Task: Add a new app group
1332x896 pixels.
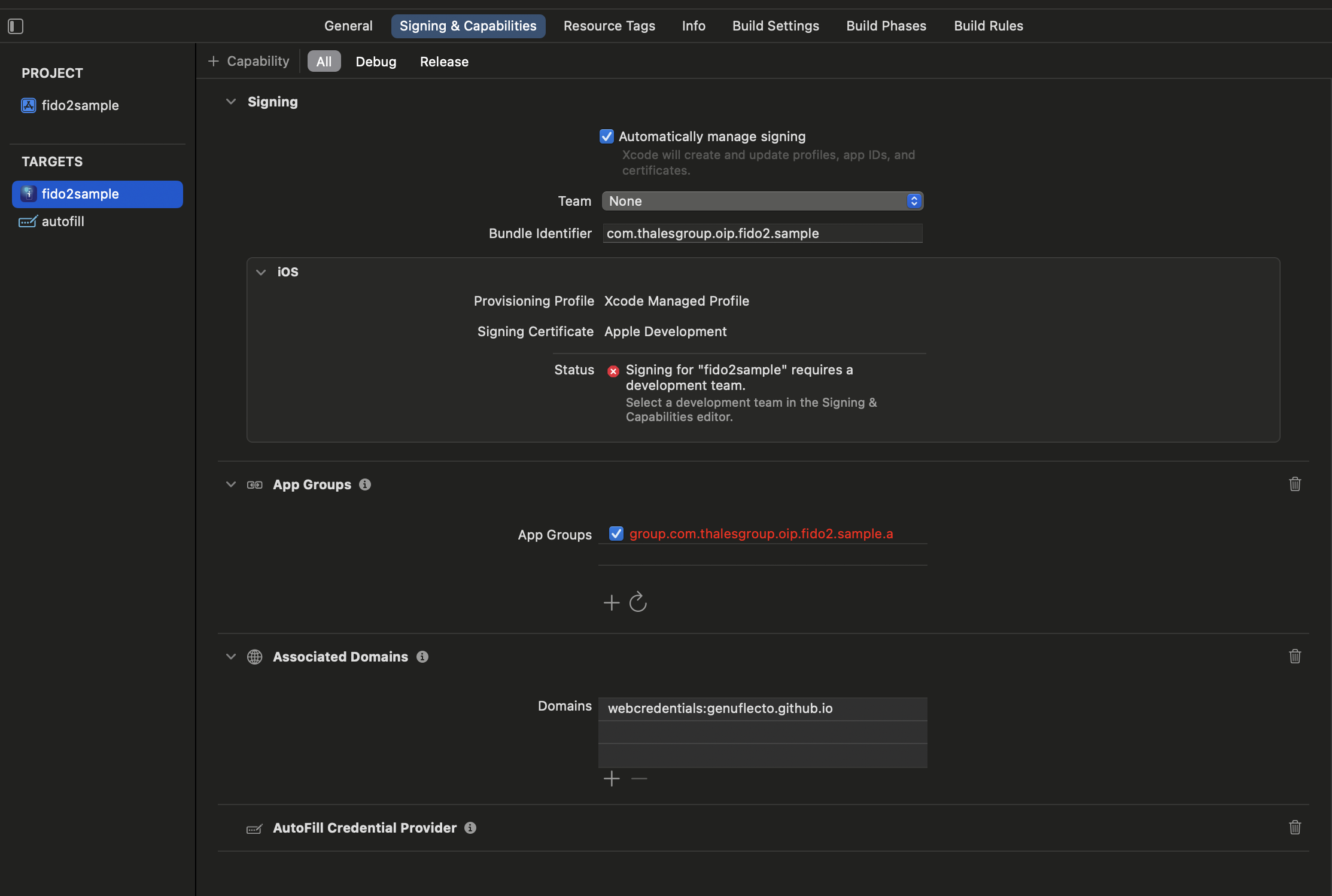Action: click(x=612, y=602)
